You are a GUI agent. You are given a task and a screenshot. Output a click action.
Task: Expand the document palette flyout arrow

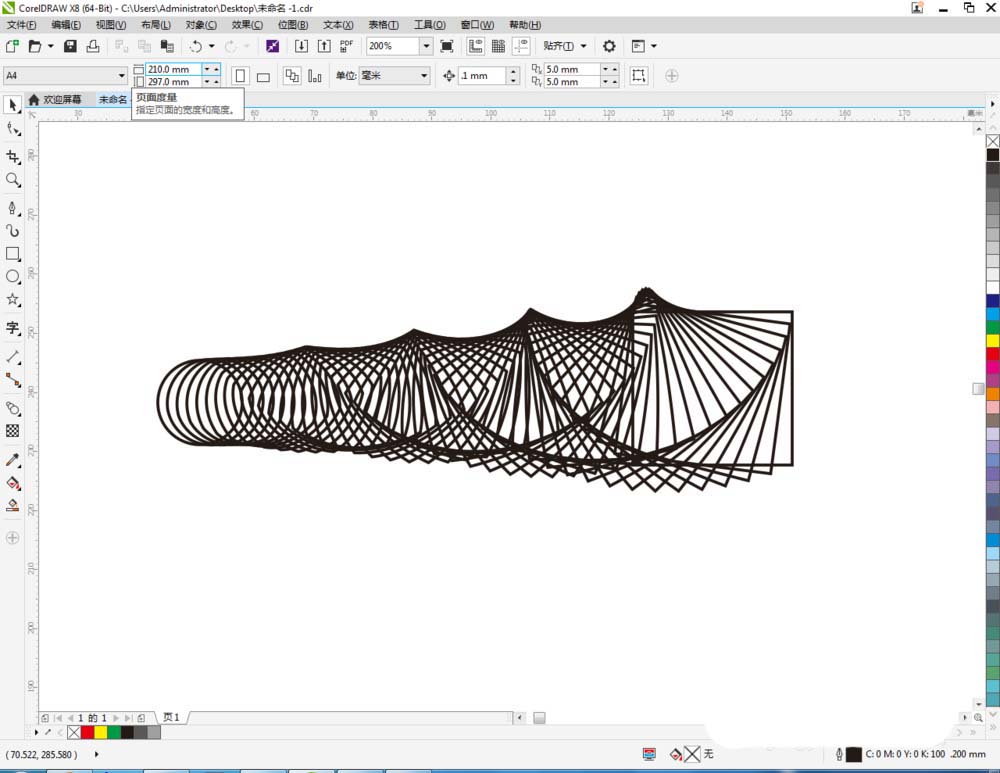click(36, 732)
